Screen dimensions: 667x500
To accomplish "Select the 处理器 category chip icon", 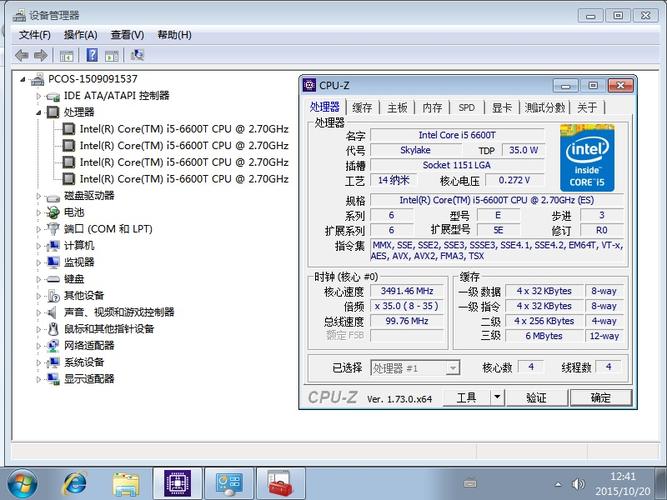I will pyautogui.click(x=53, y=112).
